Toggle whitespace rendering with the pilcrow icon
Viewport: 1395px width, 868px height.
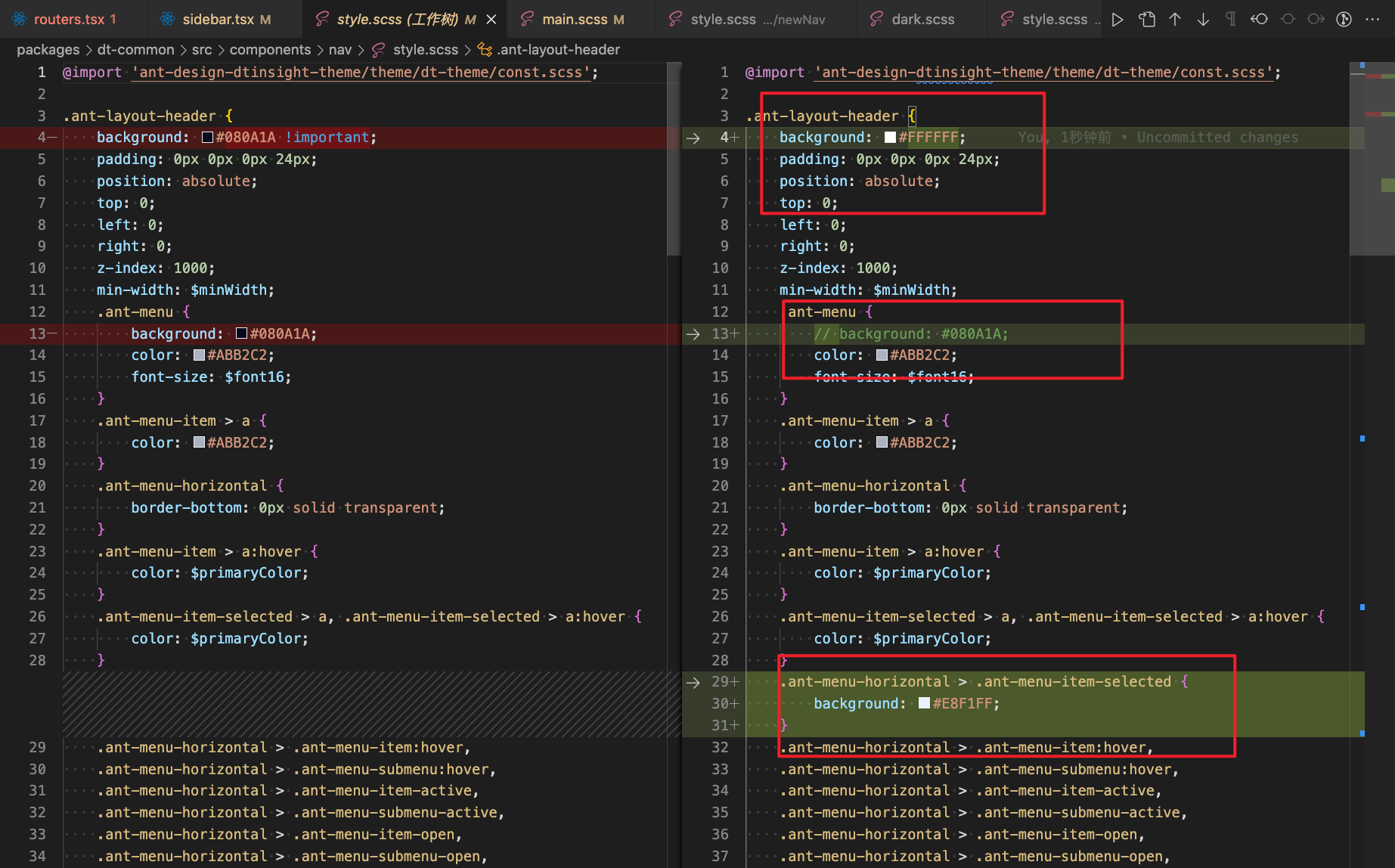point(1231,19)
